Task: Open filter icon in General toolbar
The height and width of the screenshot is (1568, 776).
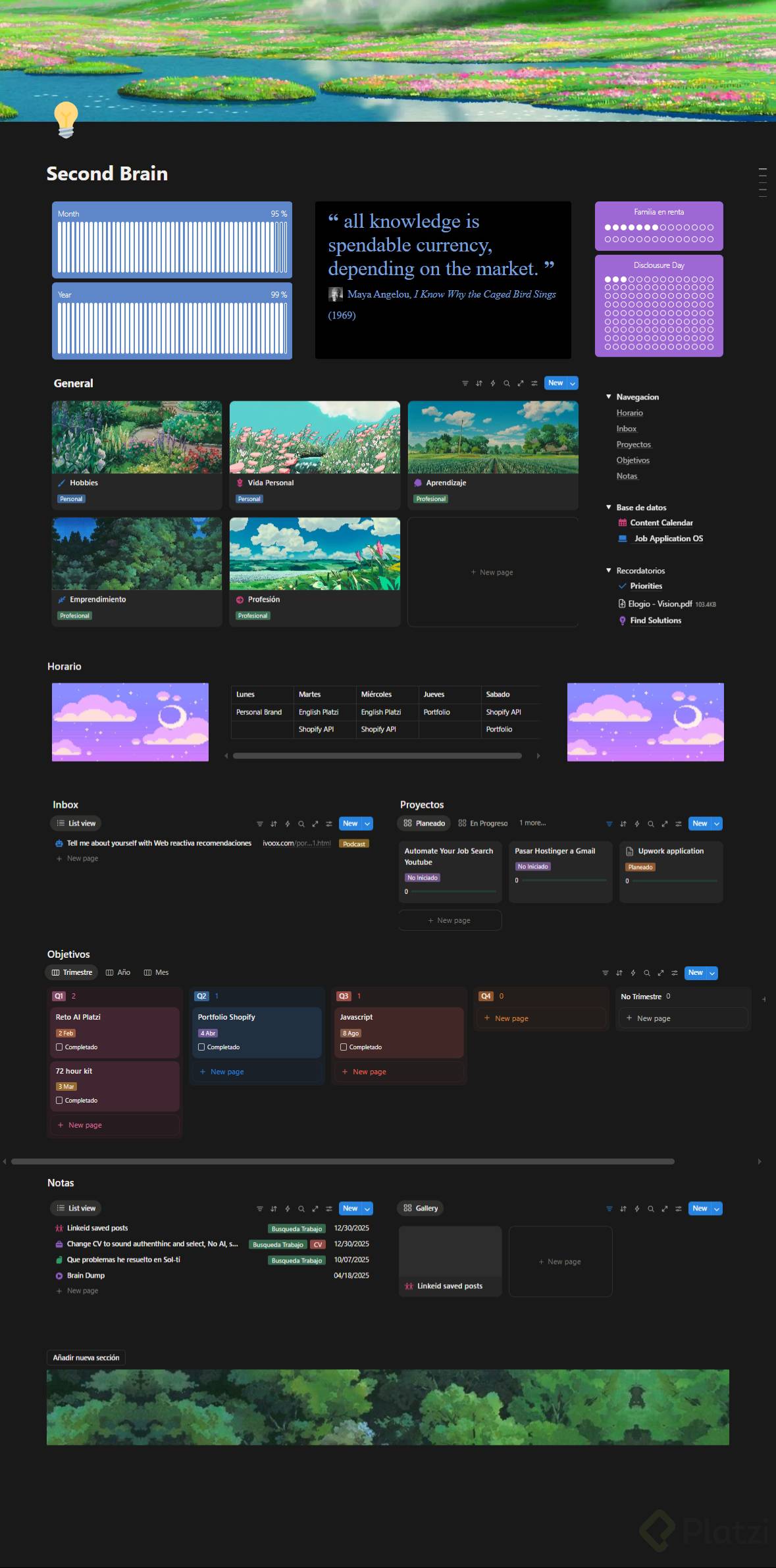Action: [465, 383]
